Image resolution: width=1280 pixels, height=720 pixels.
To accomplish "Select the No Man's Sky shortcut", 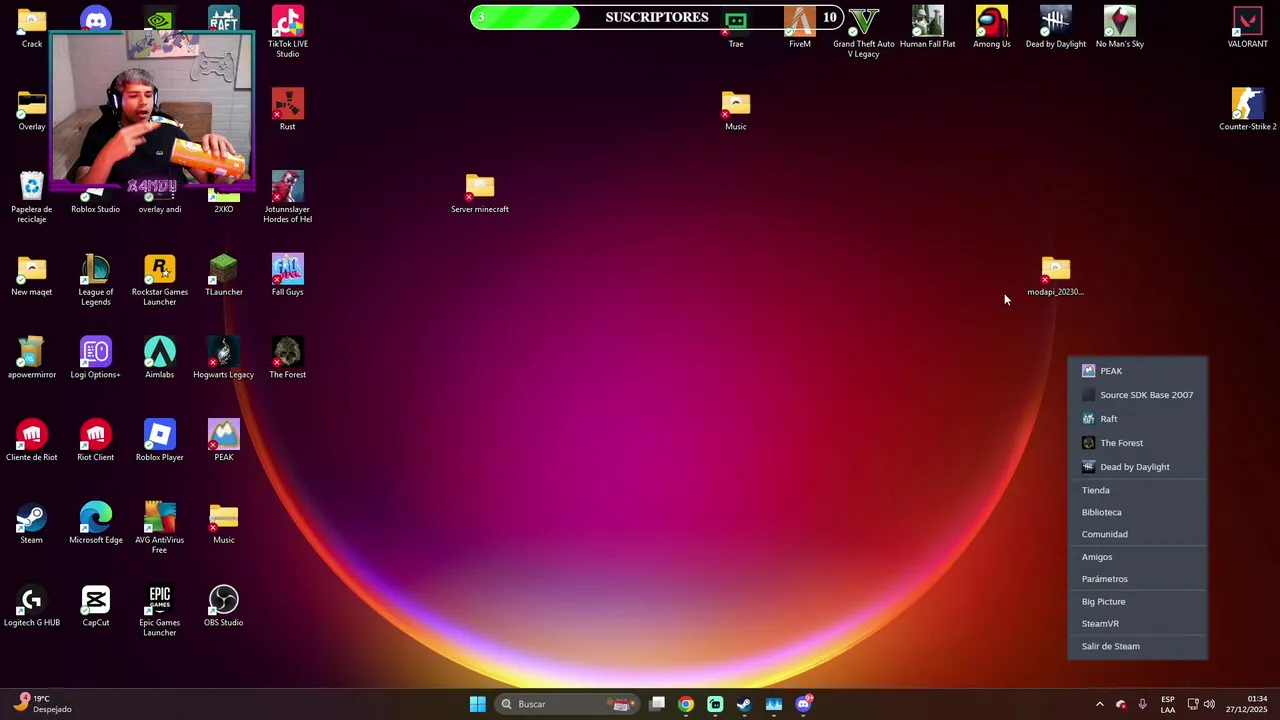I will 1120,27.
